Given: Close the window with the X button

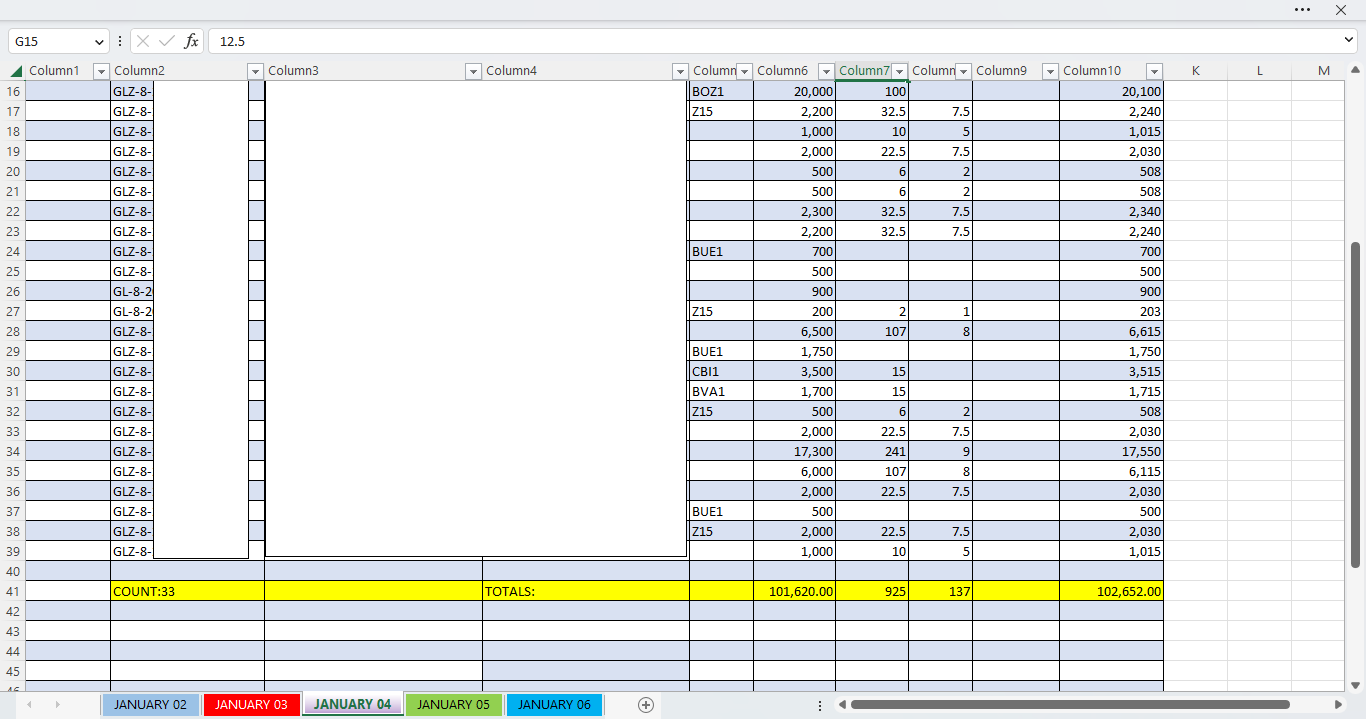Looking at the screenshot, I should point(1342,9).
